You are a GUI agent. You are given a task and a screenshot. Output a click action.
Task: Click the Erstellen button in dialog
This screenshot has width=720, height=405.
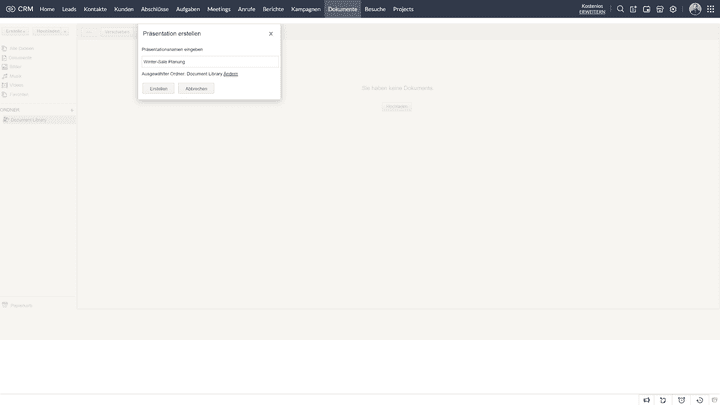[x=158, y=89]
